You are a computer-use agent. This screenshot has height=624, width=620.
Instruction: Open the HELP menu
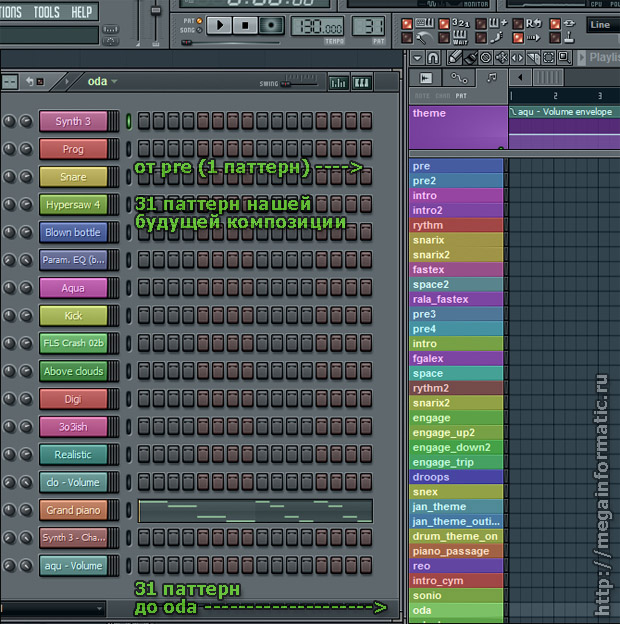pos(82,13)
